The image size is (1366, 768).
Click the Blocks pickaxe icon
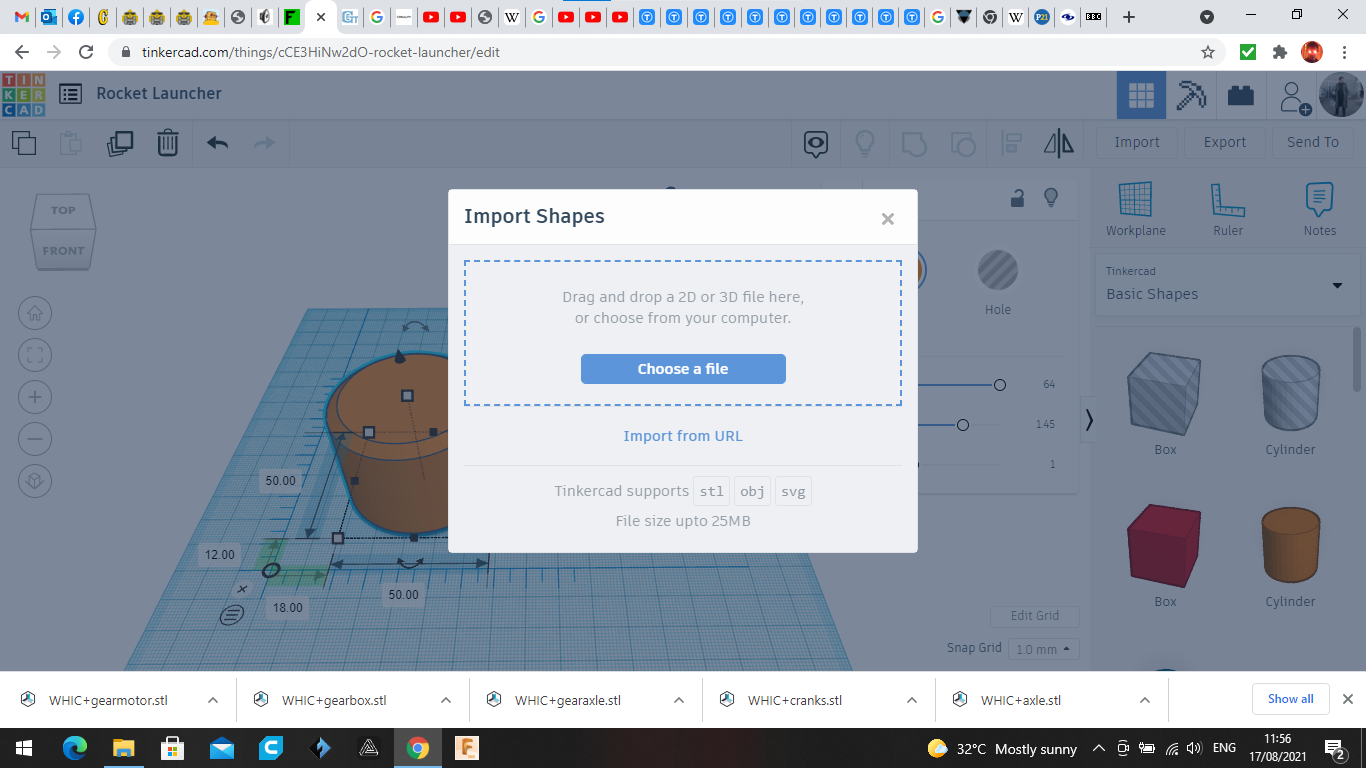[x=1190, y=95]
